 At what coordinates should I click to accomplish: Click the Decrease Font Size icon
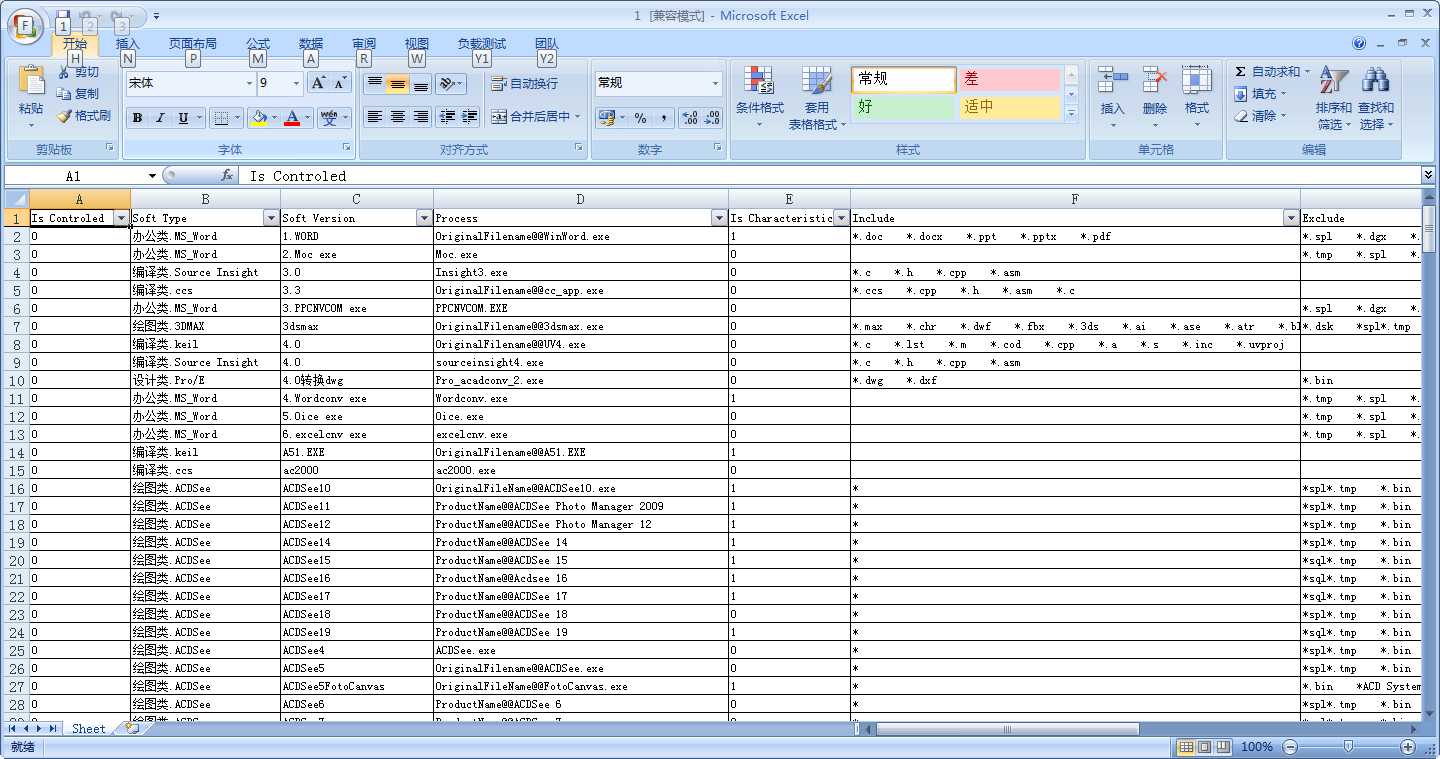tap(341, 83)
